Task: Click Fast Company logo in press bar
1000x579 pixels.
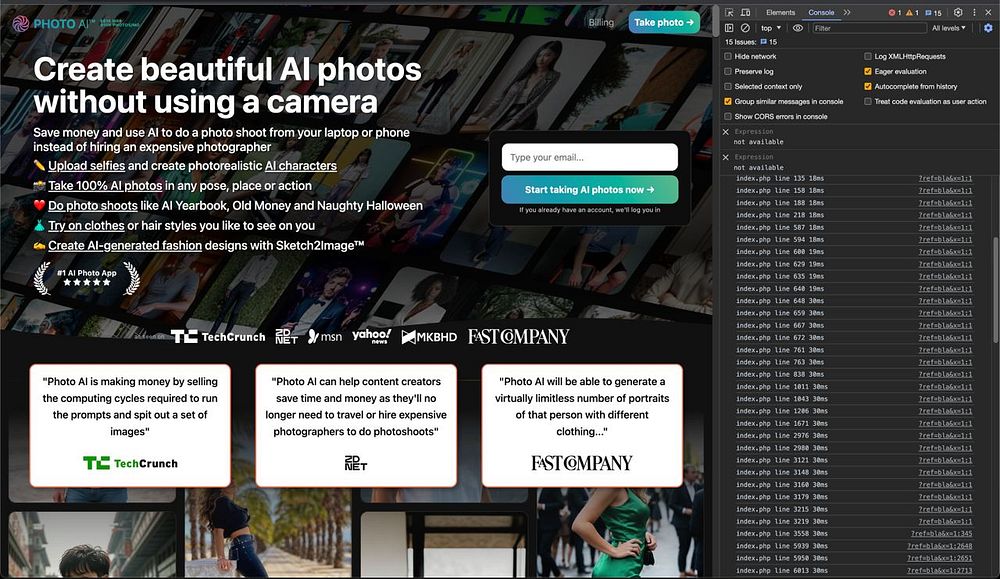Action: [x=518, y=336]
